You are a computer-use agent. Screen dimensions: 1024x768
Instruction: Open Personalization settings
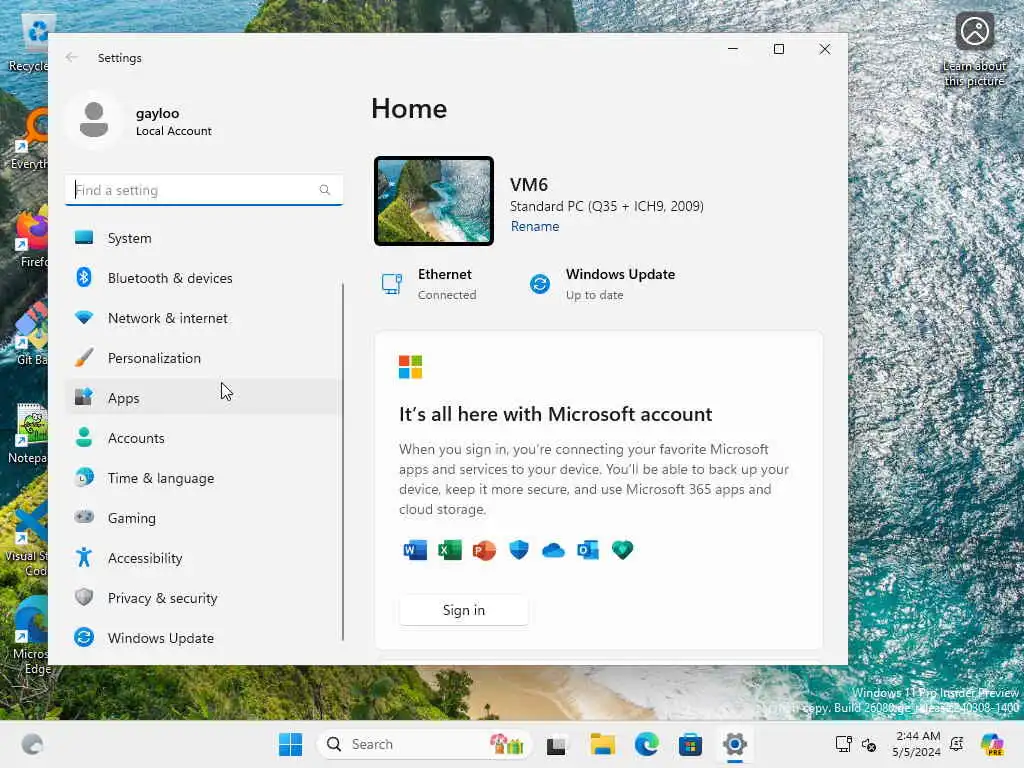click(x=203, y=358)
